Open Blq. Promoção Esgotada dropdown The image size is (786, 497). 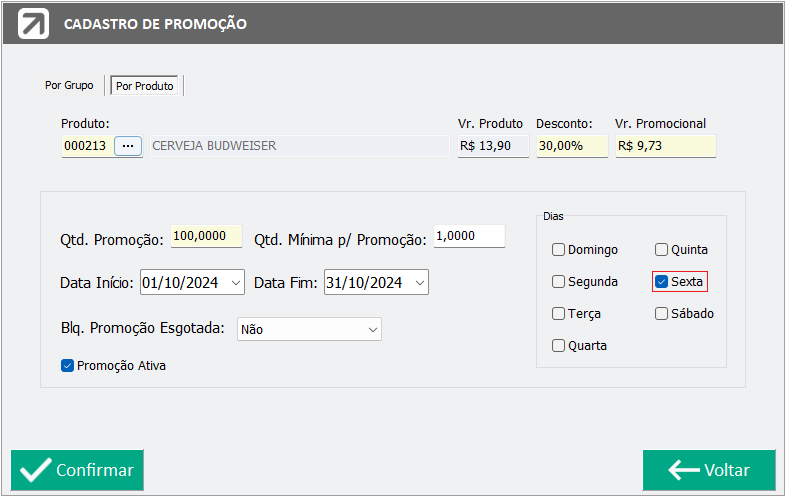[372, 329]
